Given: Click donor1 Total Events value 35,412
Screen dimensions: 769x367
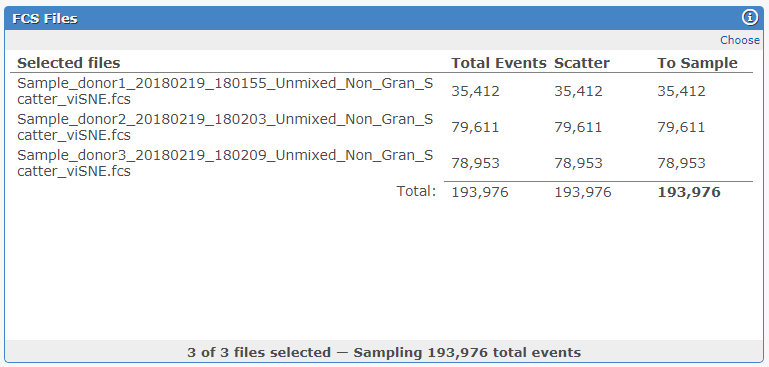Looking at the screenshot, I should [475, 91].
